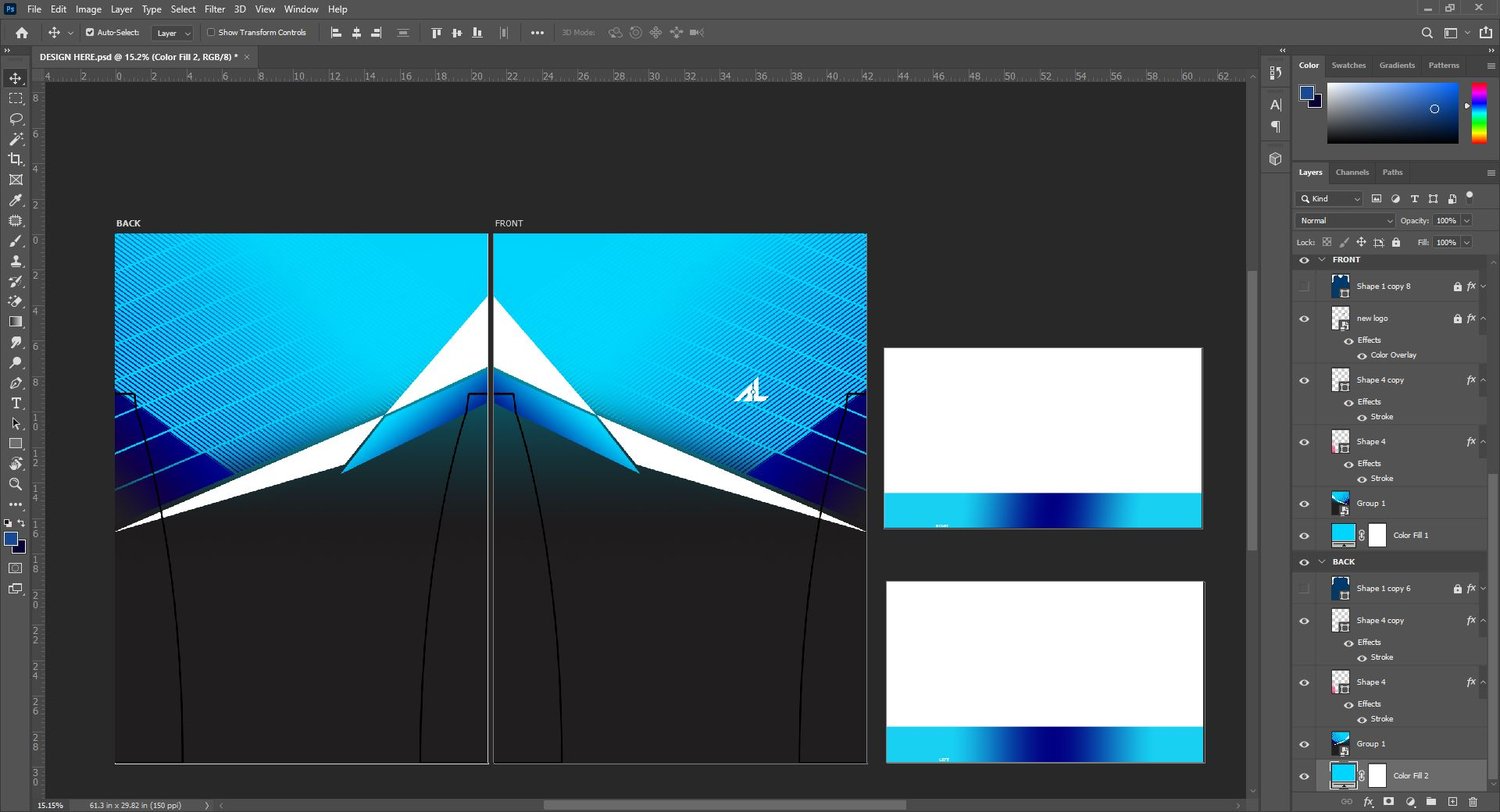Click inside the color picker field
The image size is (1500, 812).
(1392, 113)
